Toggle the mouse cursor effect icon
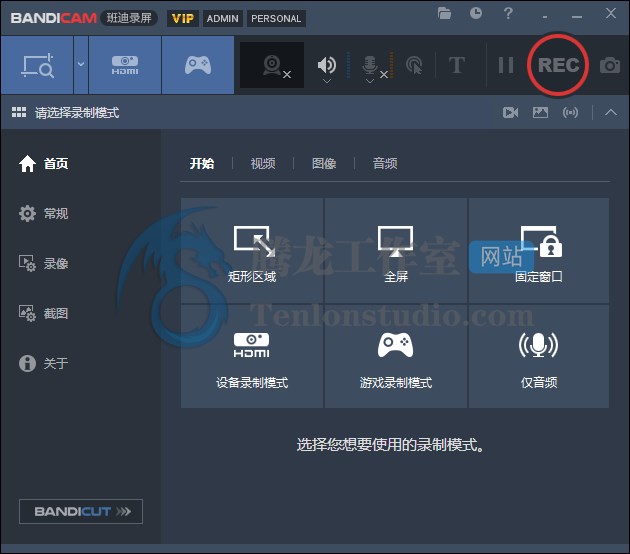The image size is (630, 554). pos(414,65)
